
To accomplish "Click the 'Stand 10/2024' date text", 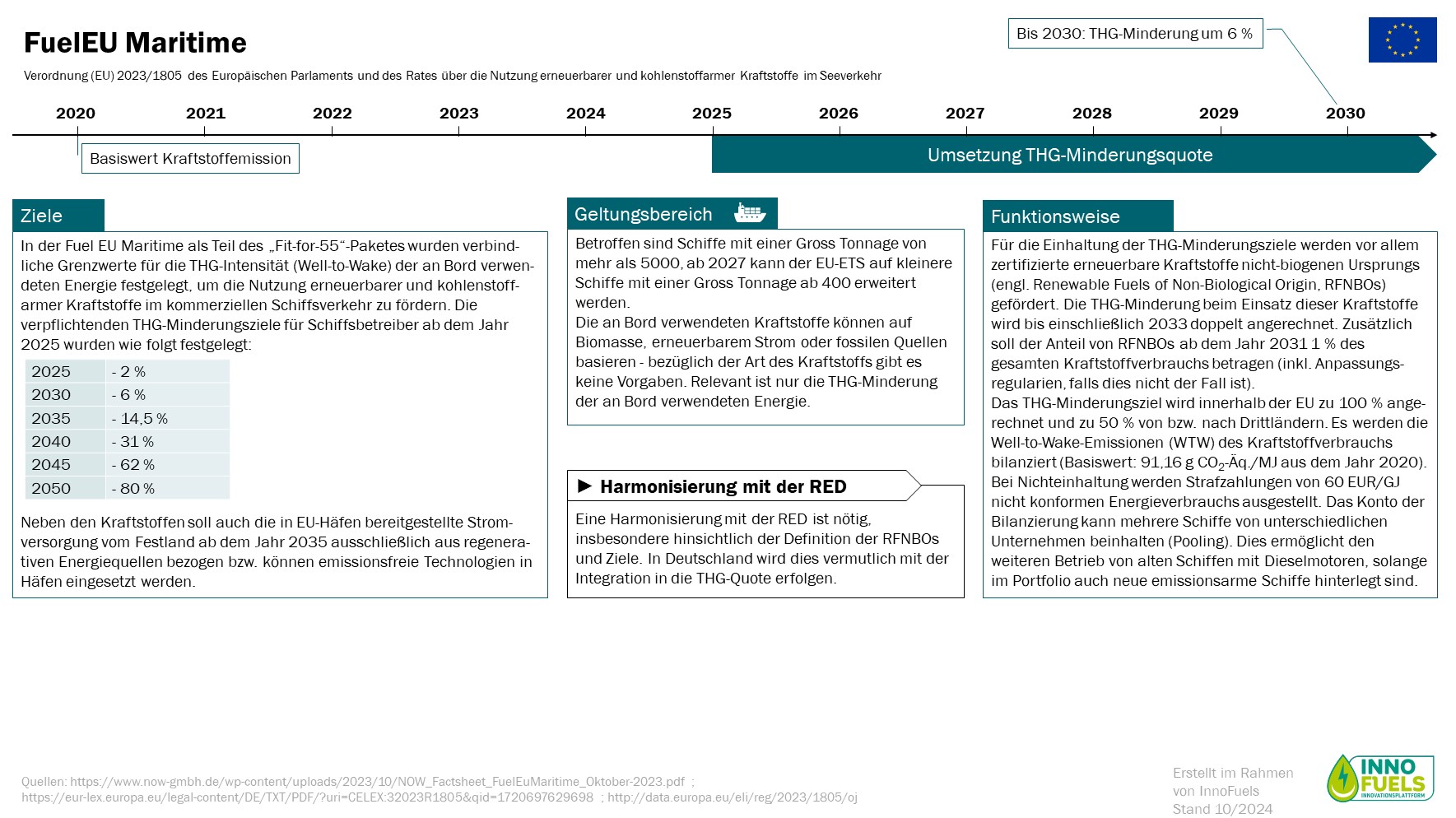I will tap(1222, 809).
